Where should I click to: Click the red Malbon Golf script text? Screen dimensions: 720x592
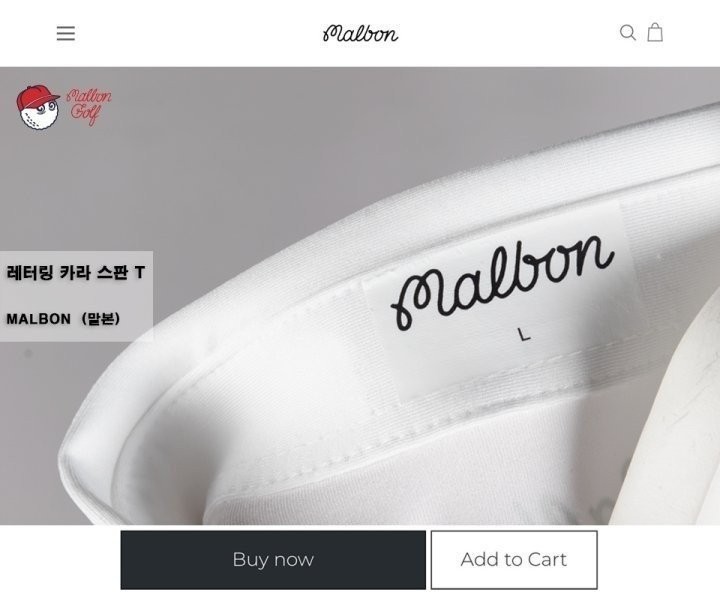click(x=89, y=107)
